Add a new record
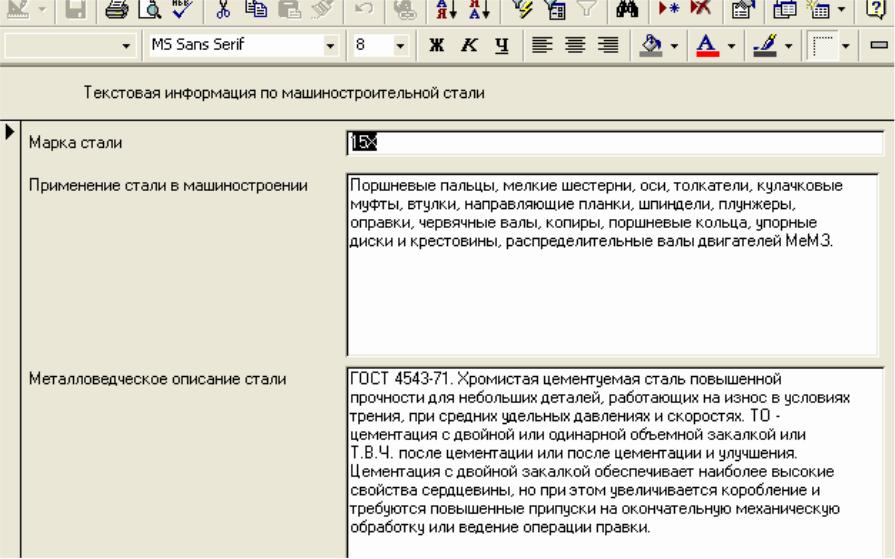This screenshot has height=559, width=895. tap(668, 9)
